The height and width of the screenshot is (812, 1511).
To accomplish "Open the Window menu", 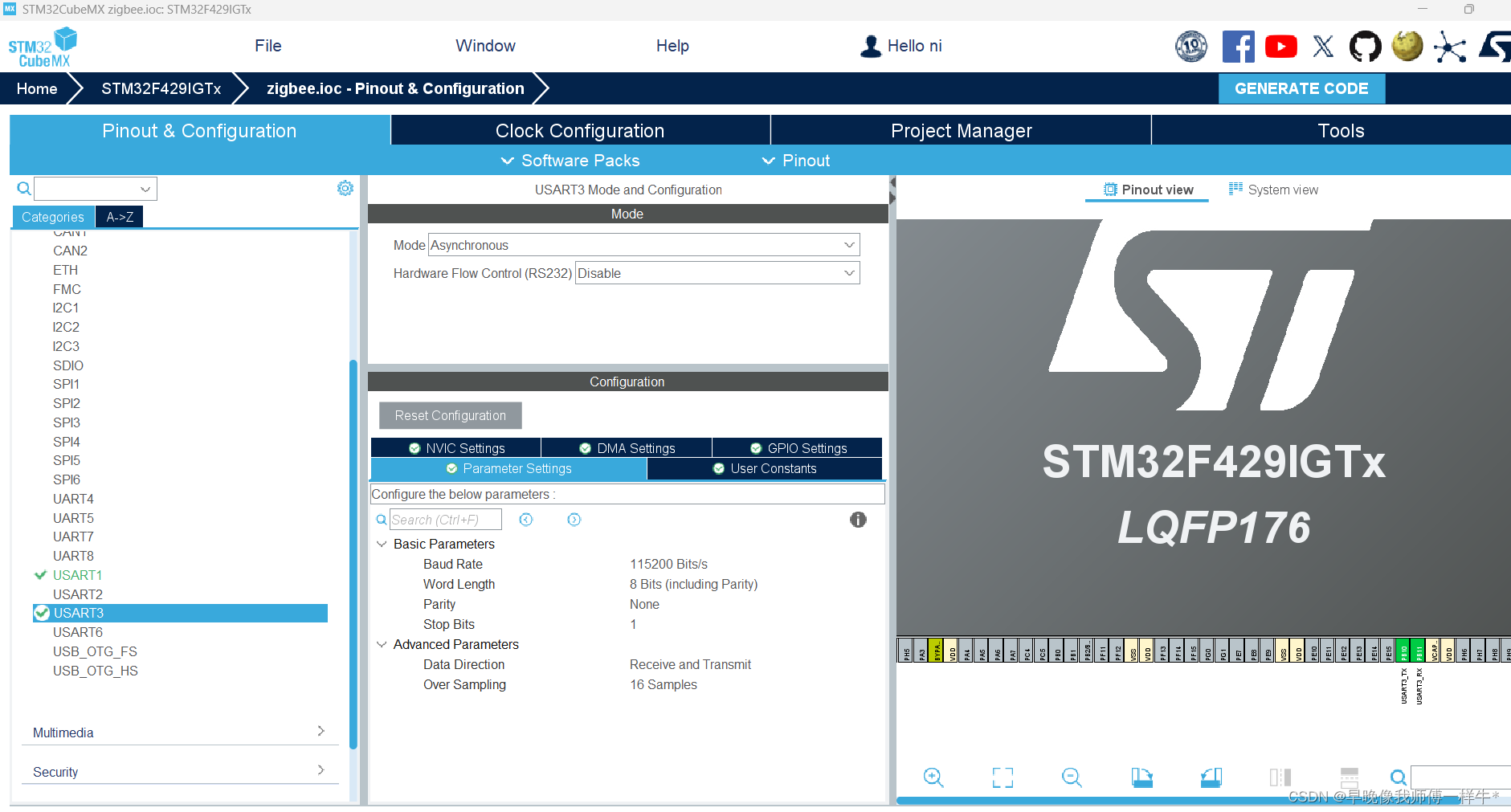I will pyautogui.click(x=486, y=46).
